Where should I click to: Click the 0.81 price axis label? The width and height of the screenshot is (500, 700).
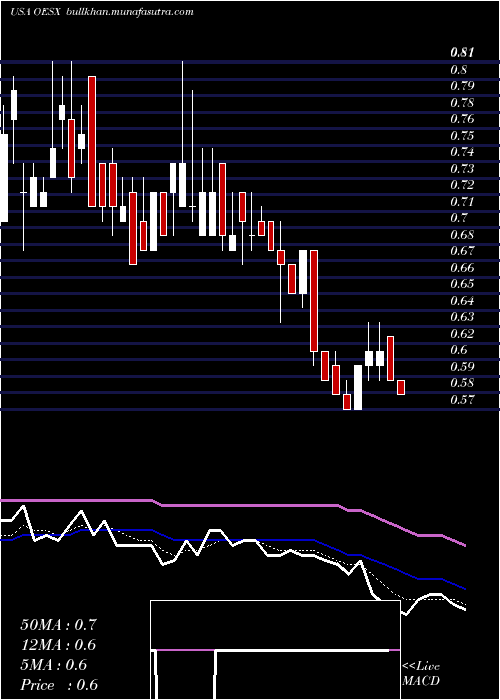(462, 53)
